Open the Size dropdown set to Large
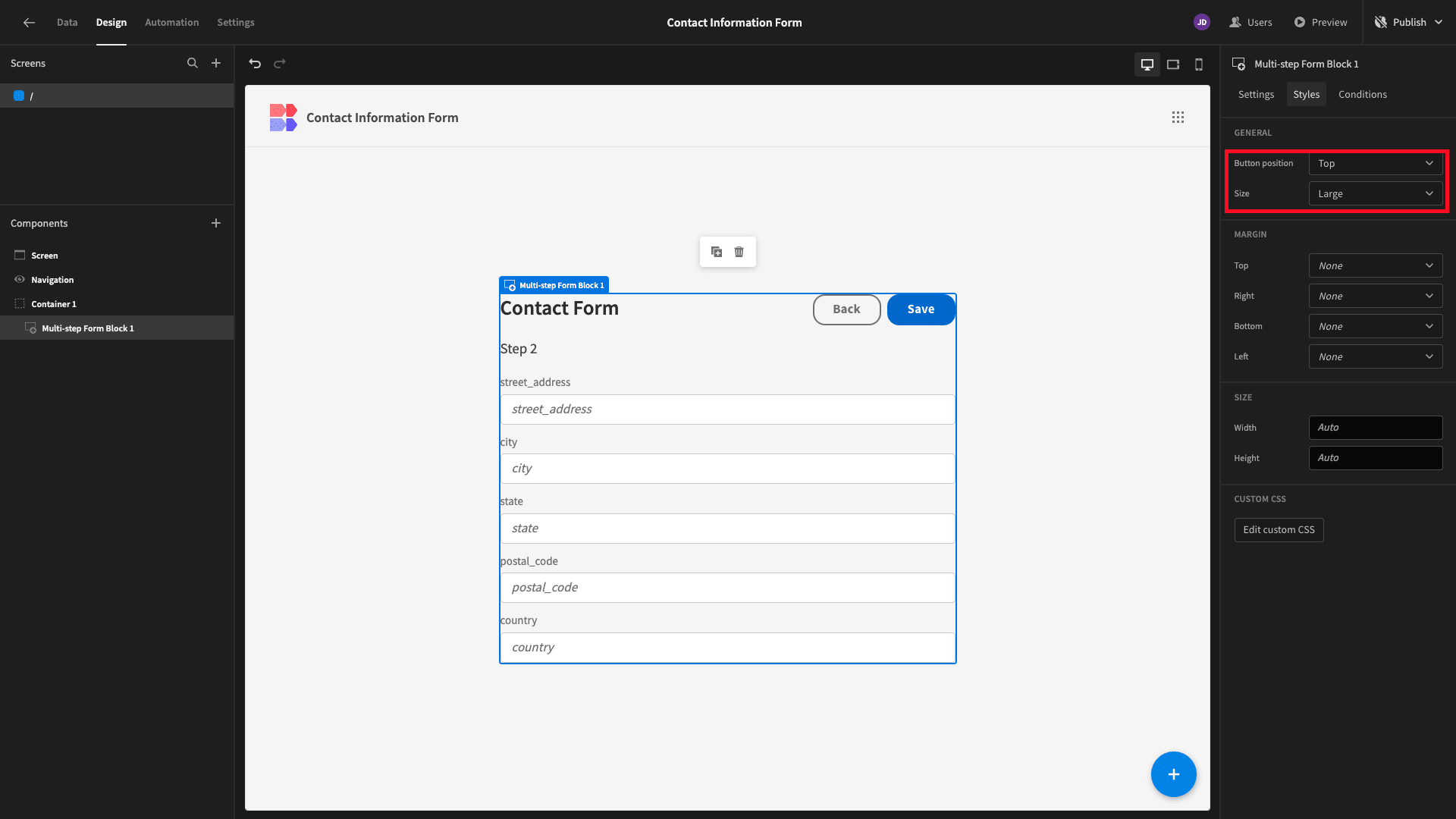Viewport: 1456px width, 819px height. tap(1376, 194)
